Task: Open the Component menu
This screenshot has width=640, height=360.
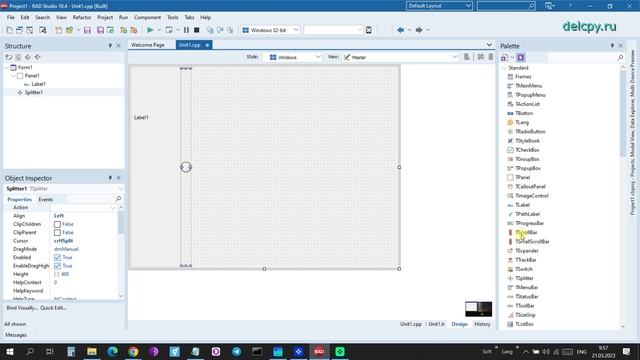Action: point(147,18)
